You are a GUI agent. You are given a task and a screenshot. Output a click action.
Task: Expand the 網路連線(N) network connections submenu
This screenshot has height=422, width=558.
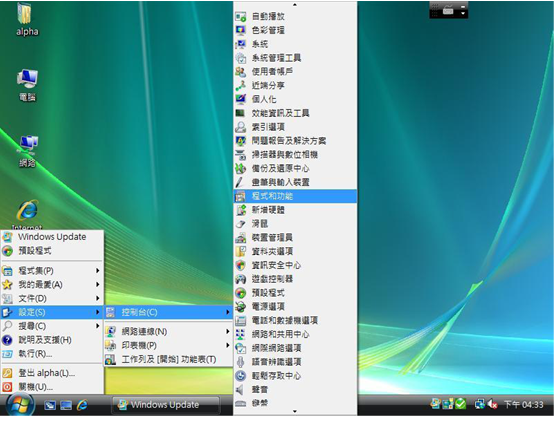pyautogui.click(x=169, y=332)
